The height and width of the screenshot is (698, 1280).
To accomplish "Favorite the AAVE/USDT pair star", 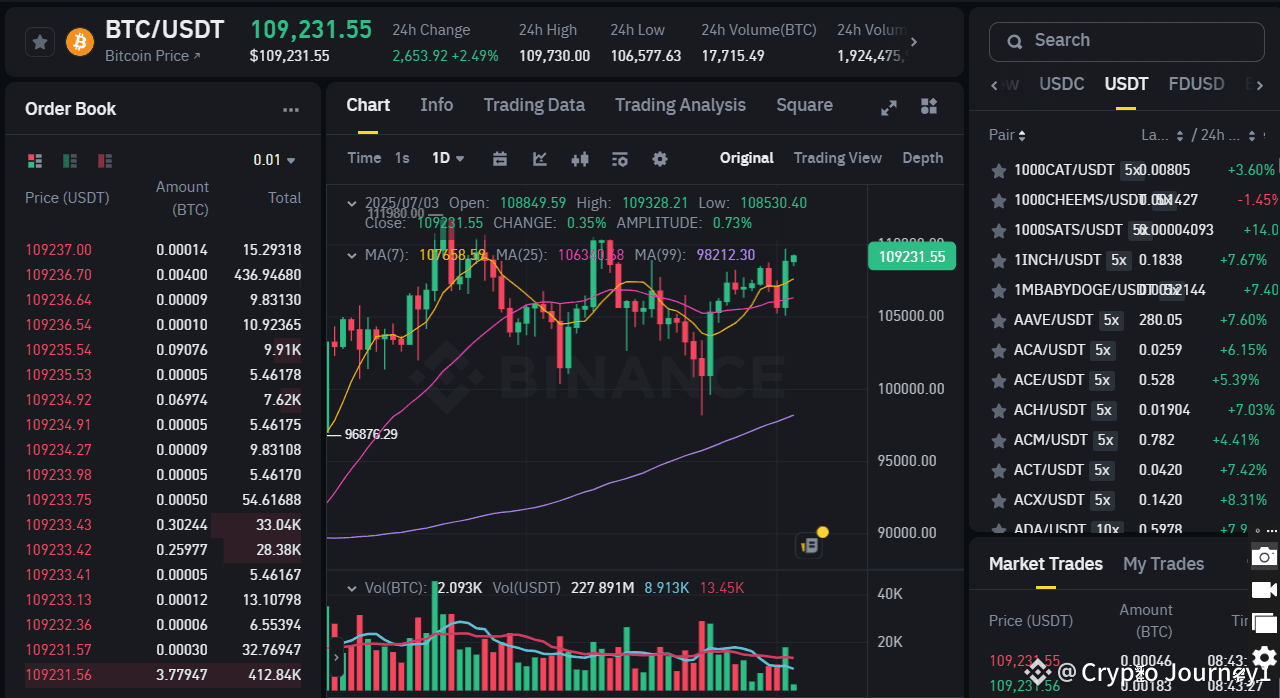I will [998, 320].
